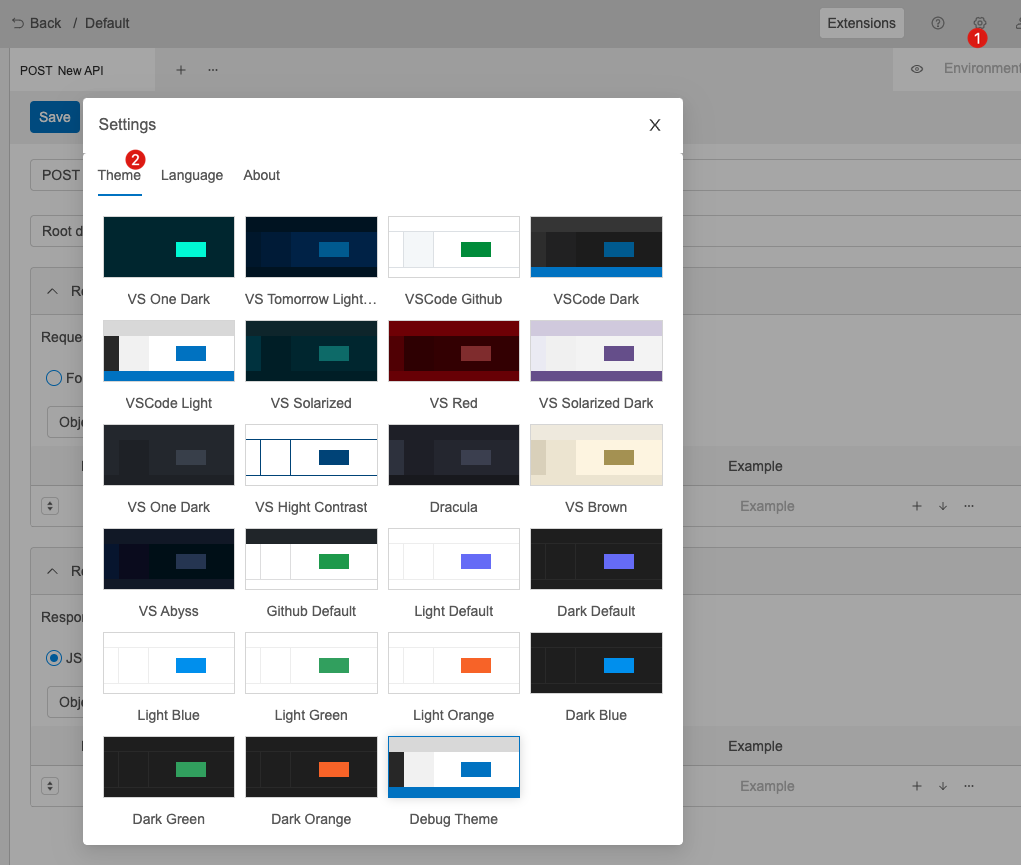The image size is (1021, 865).
Task: Apply the Github Default theme
Action: click(311, 559)
